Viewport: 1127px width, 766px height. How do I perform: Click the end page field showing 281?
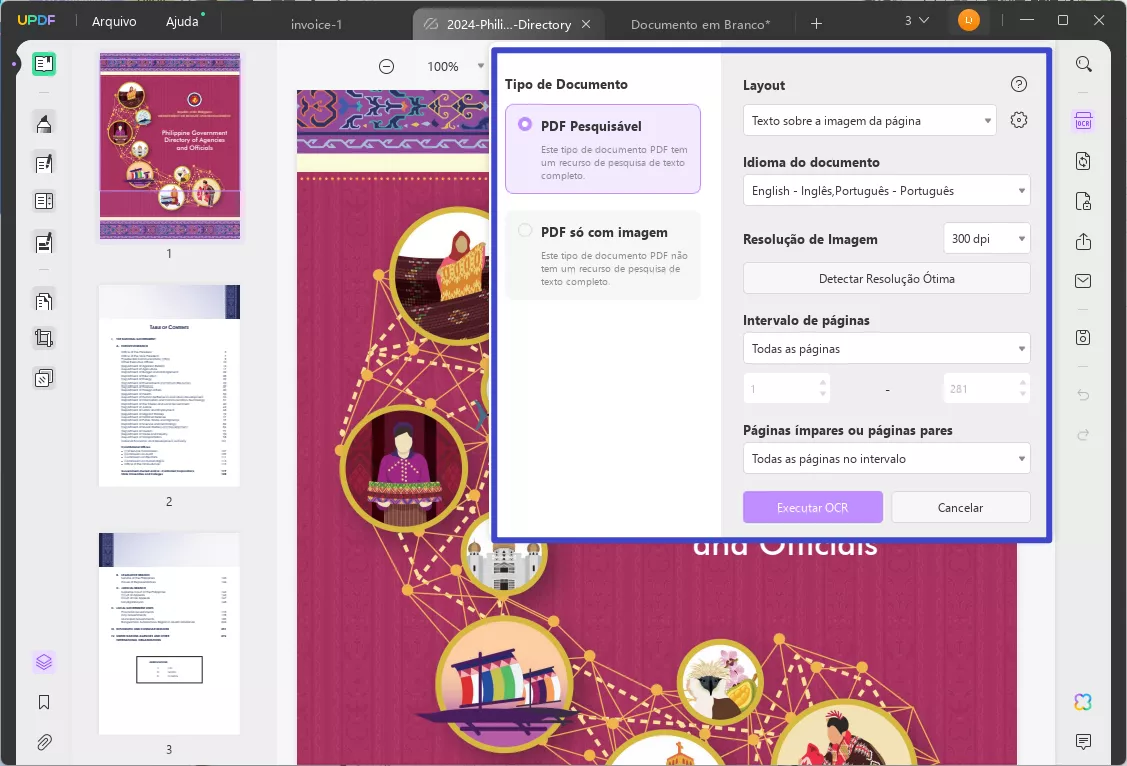pyautogui.click(x=986, y=389)
